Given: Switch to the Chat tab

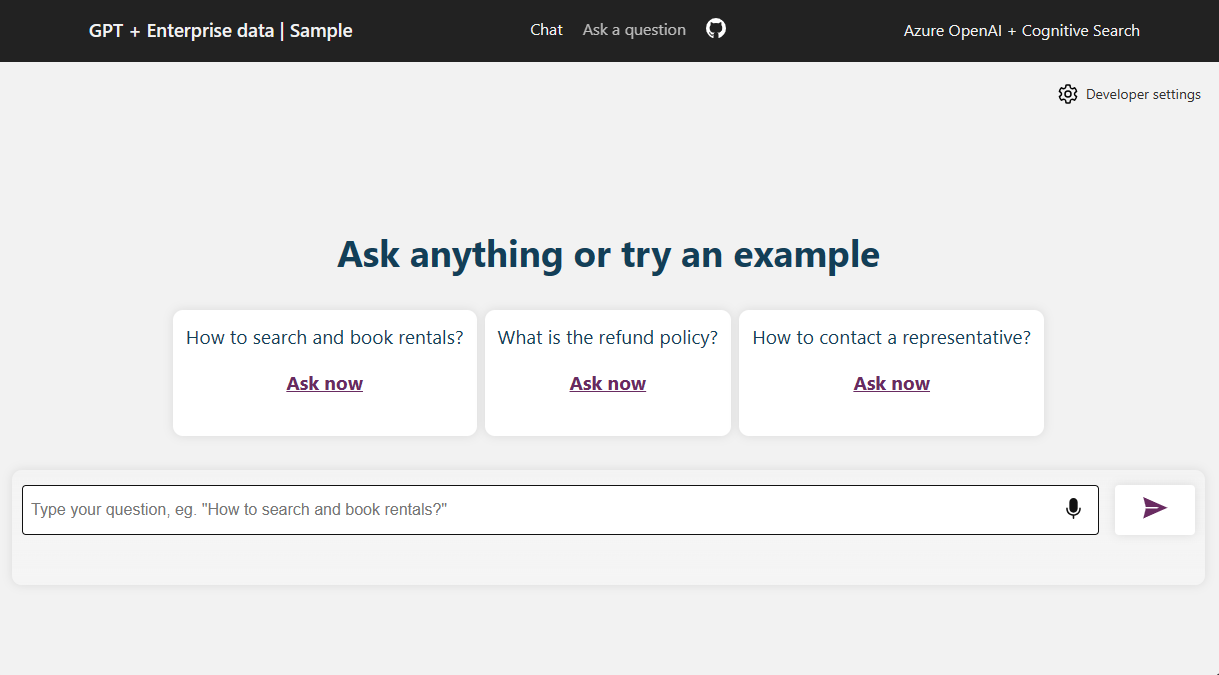Looking at the screenshot, I should coord(546,30).
